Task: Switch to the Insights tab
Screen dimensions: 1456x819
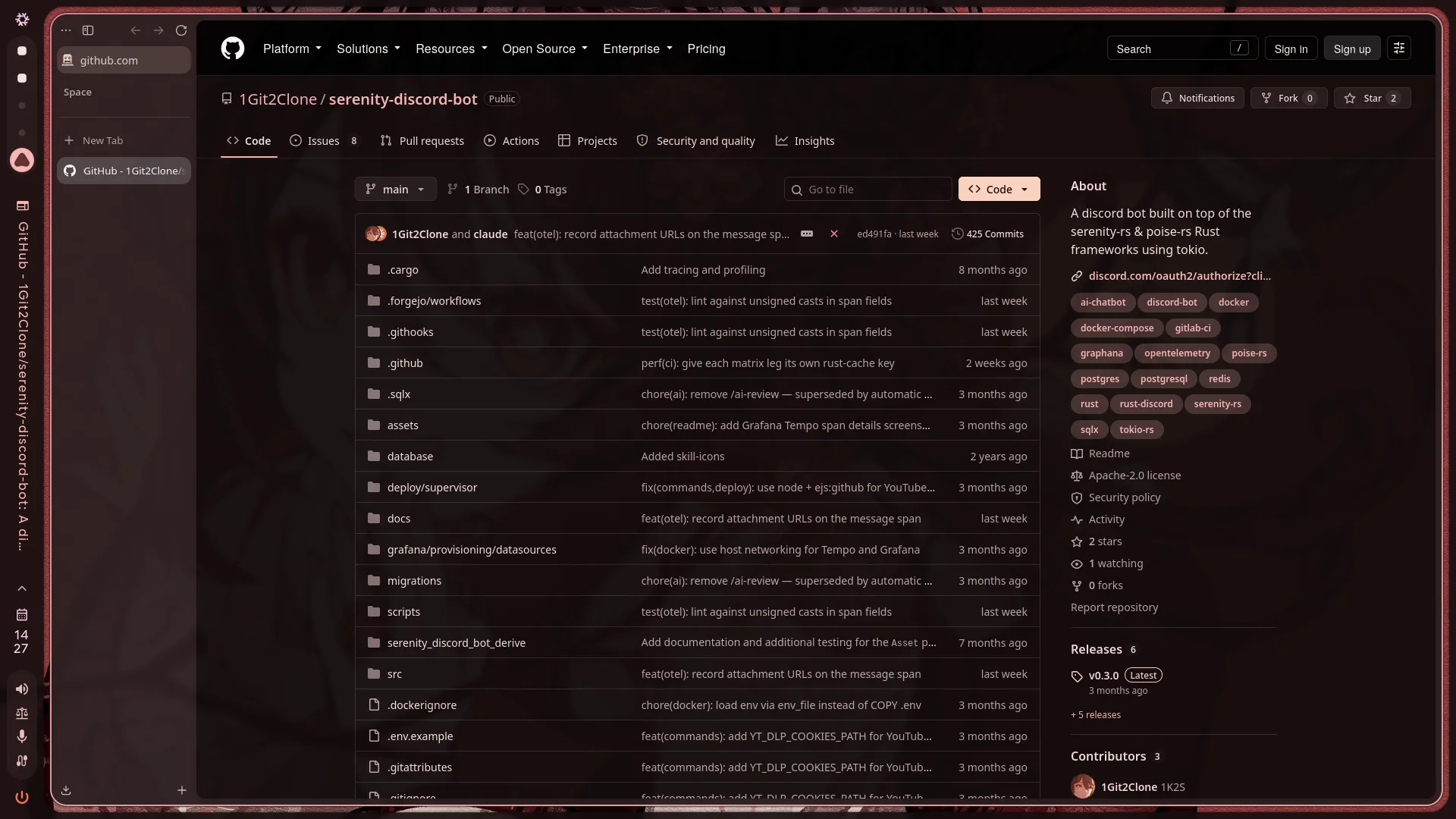Action: (x=805, y=141)
